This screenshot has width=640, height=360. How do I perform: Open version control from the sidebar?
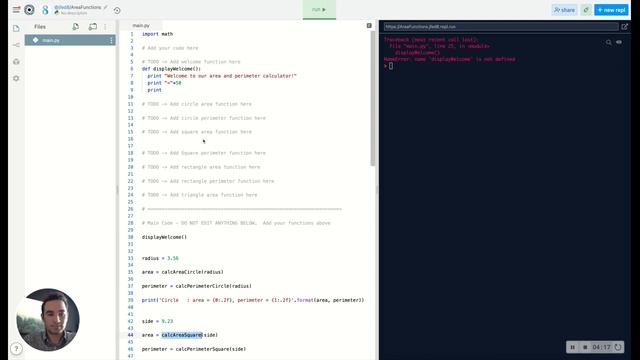click(16, 45)
